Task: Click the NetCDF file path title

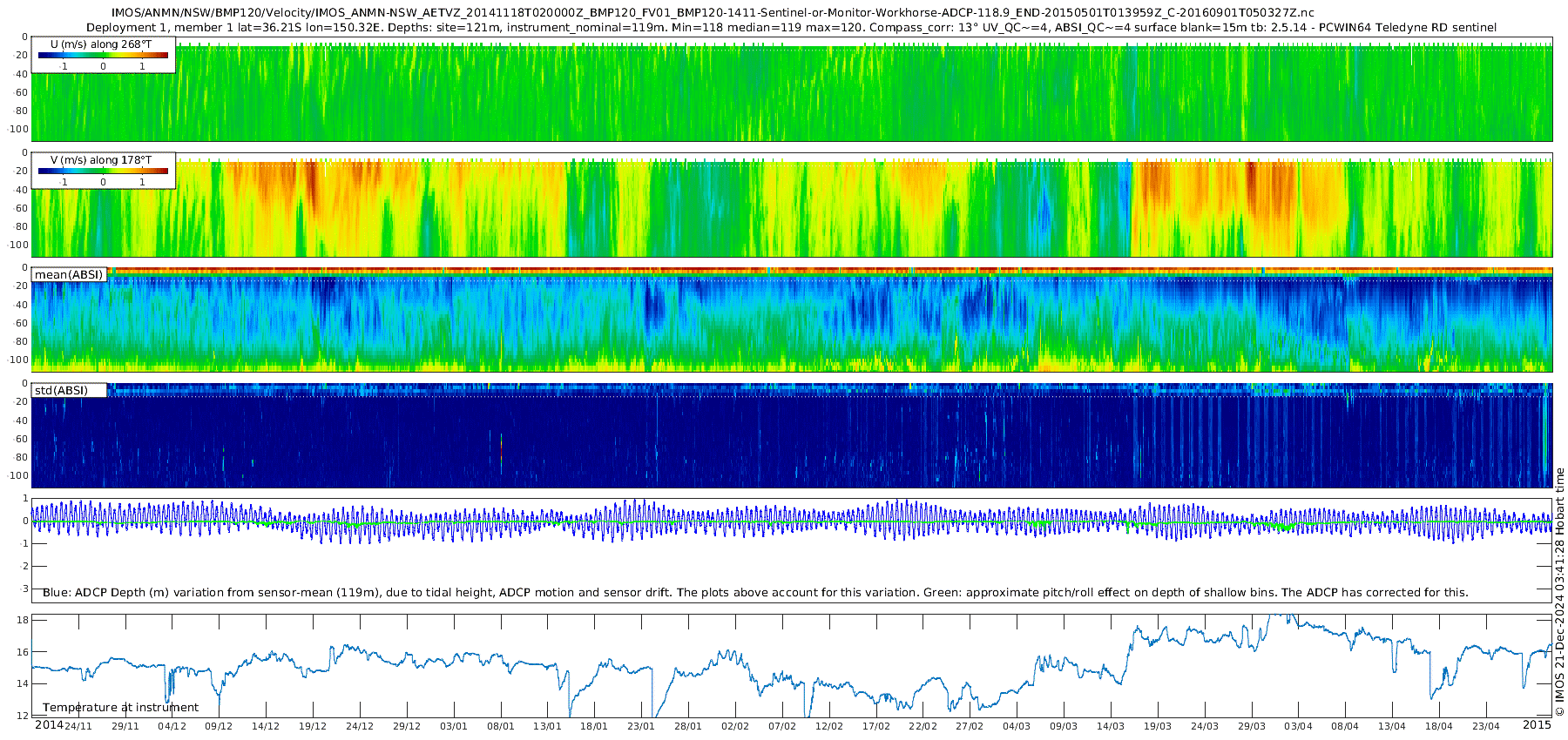Action: pyautogui.click(x=713, y=13)
